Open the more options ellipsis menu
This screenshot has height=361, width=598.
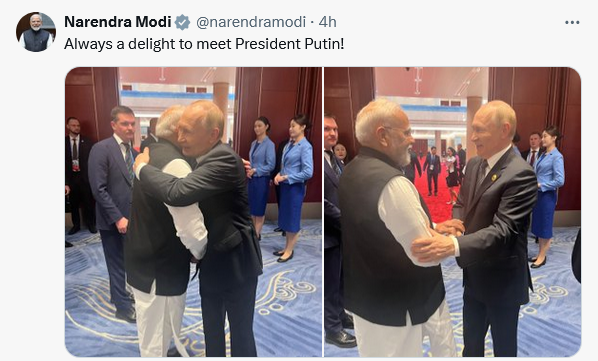[x=572, y=22]
